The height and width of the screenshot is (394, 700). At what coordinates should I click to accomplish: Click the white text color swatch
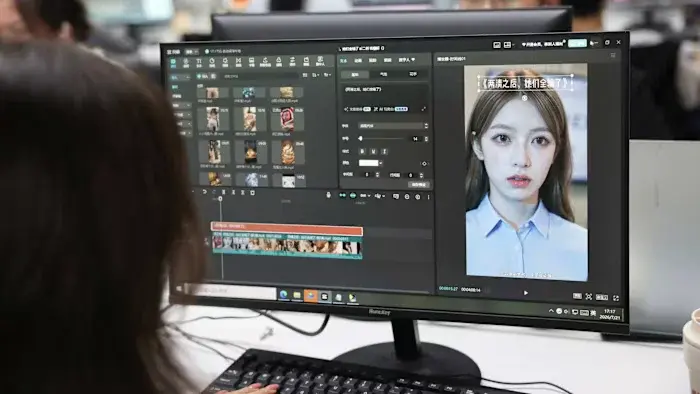tap(368, 163)
